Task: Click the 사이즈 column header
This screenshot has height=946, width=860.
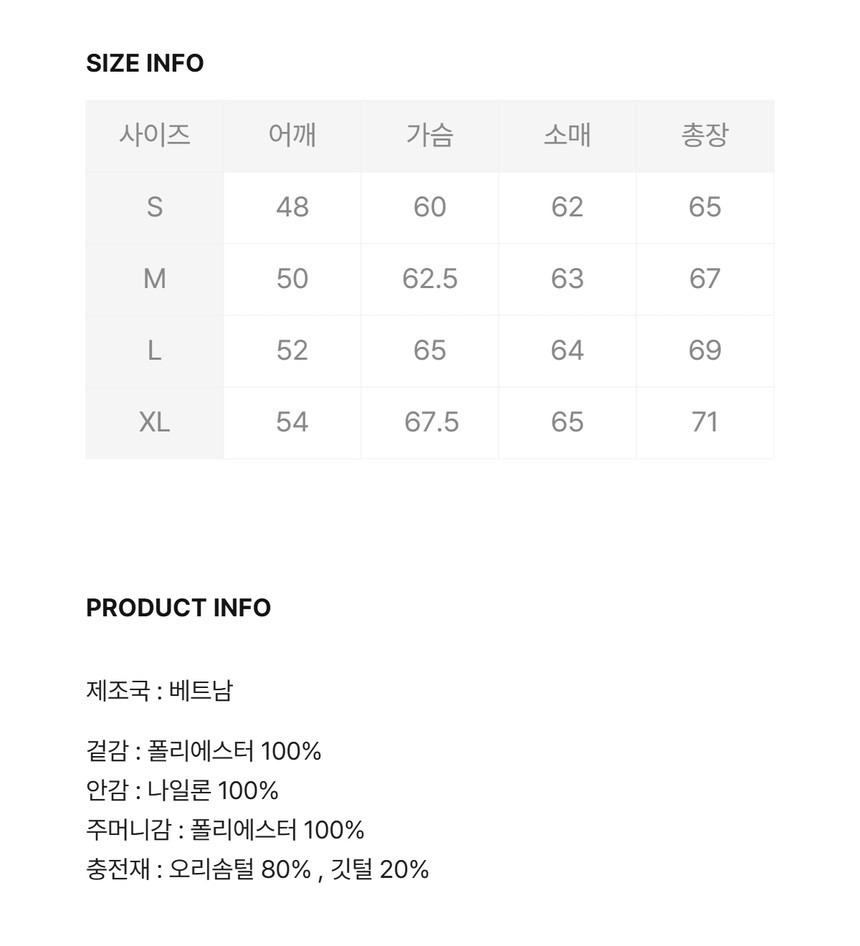Action: click(x=154, y=135)
